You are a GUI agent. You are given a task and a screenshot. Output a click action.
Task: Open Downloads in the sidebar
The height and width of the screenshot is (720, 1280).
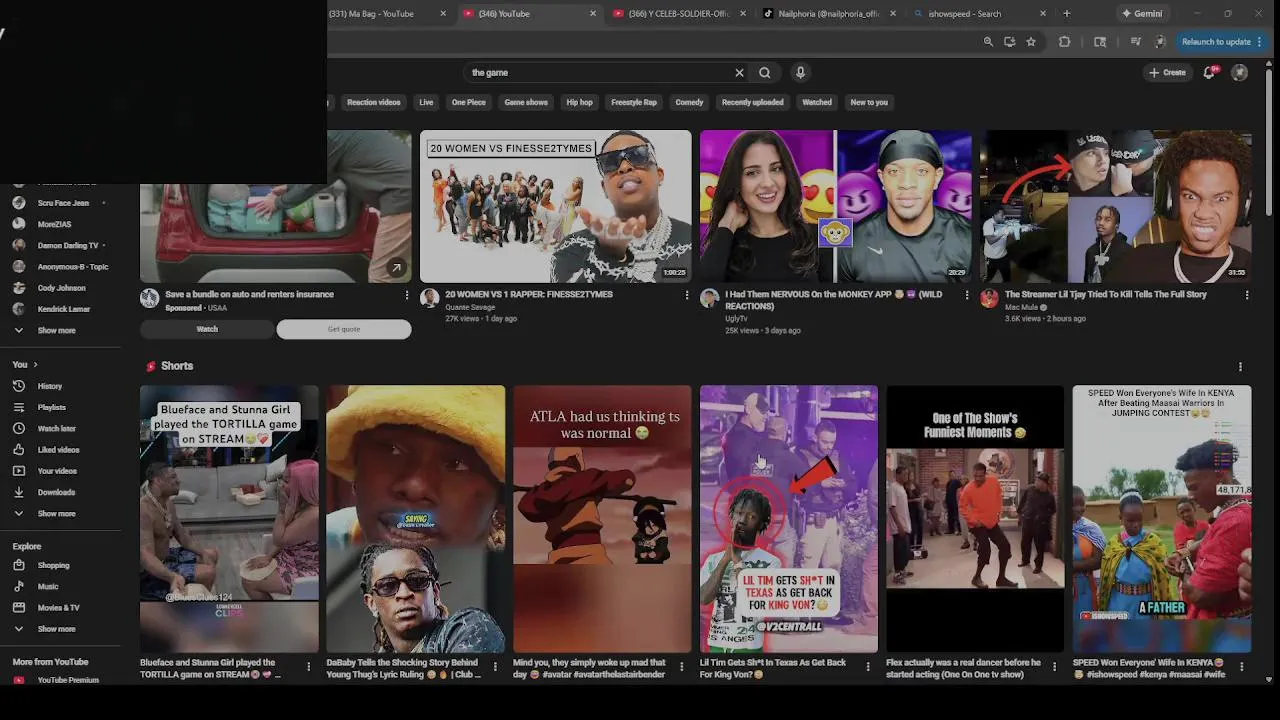coord(56,492)
